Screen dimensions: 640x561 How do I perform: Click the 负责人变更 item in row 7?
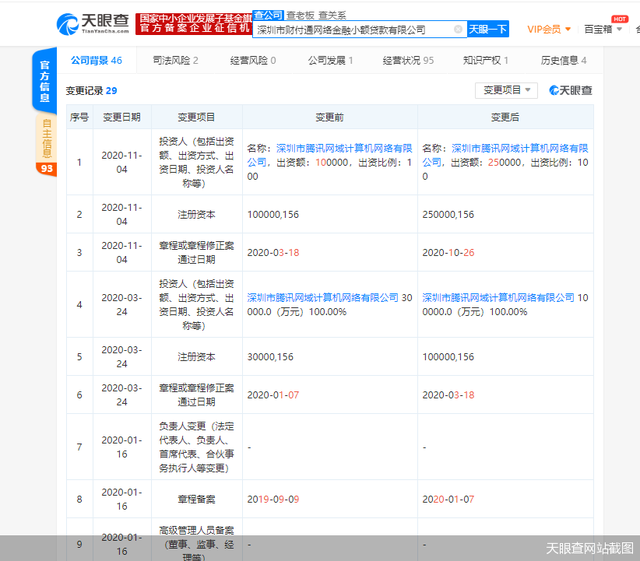click(196, 447)
